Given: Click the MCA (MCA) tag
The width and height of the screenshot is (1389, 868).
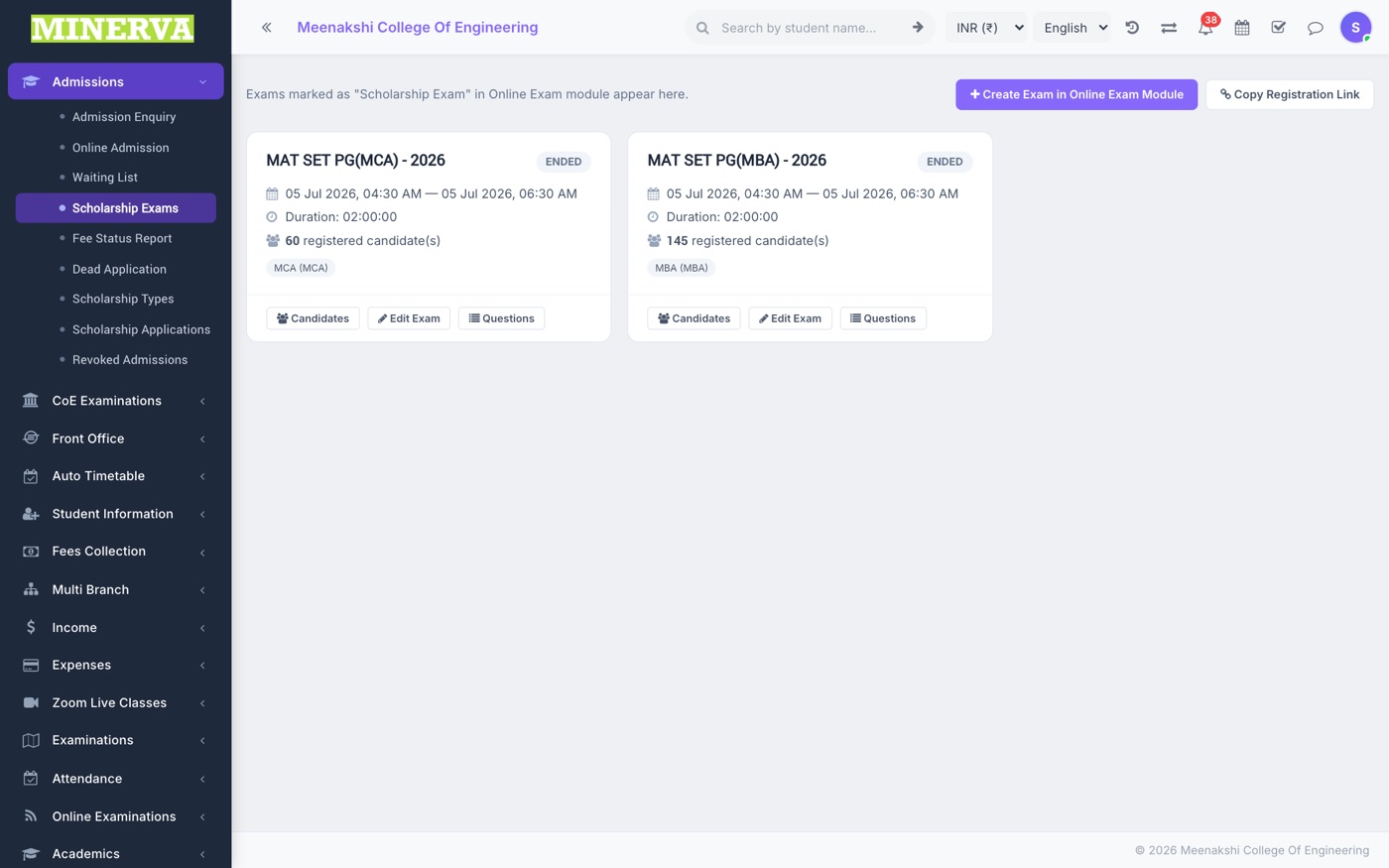Looking at the screenshot, I should 301,268.
